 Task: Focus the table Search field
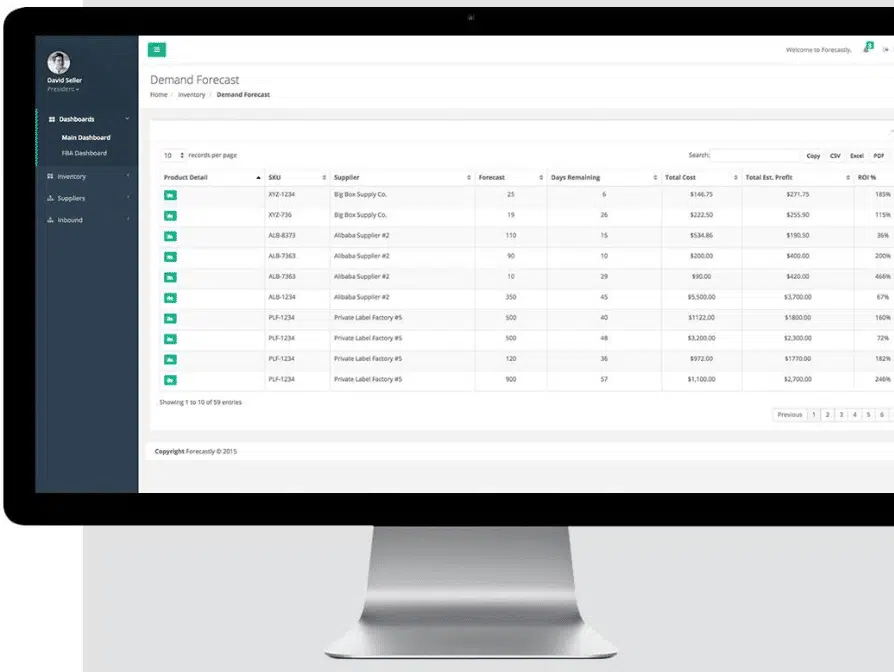[x=755, y=155]
